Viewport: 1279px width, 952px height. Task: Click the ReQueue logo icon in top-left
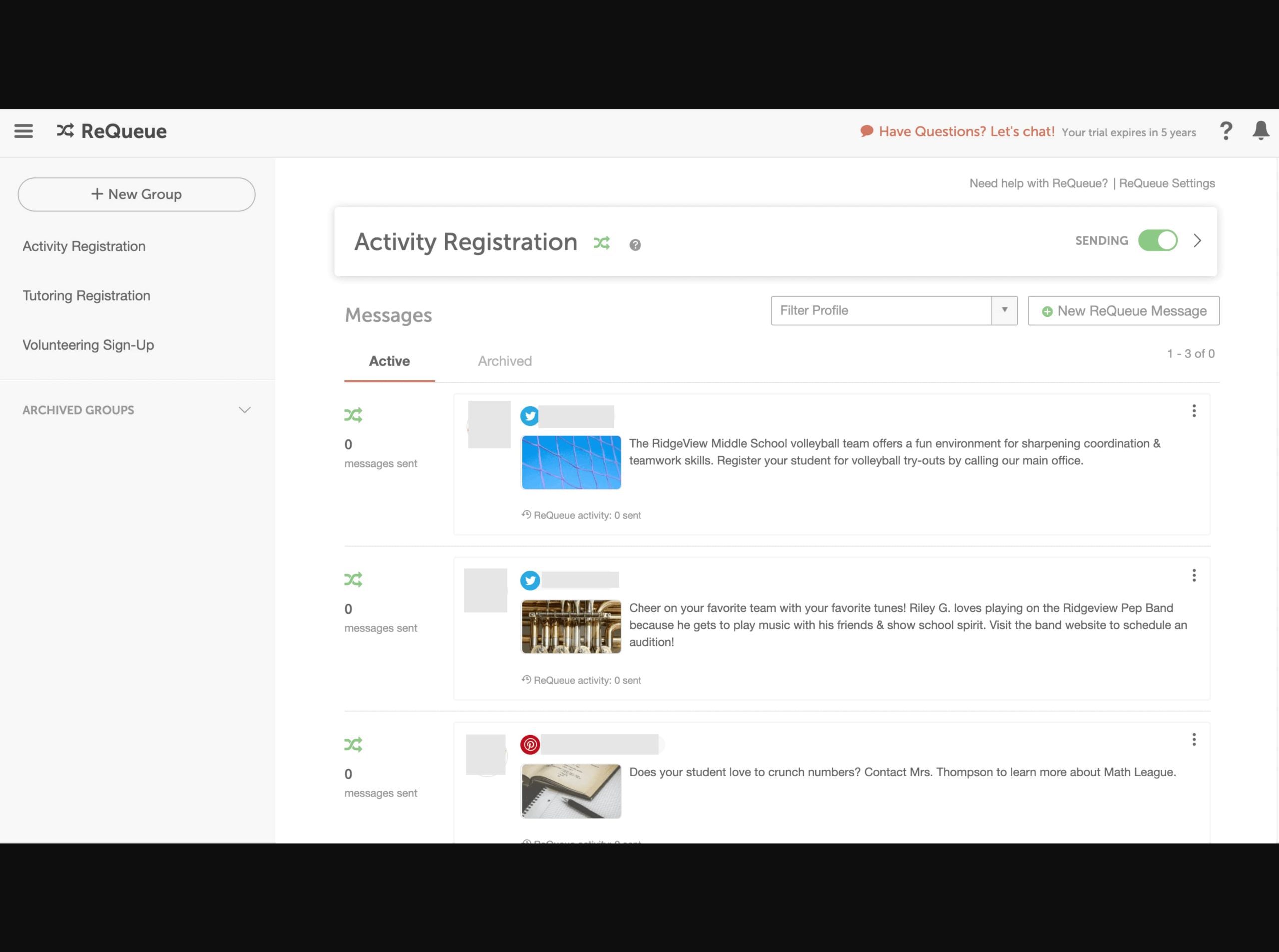[x=66, y=131]
